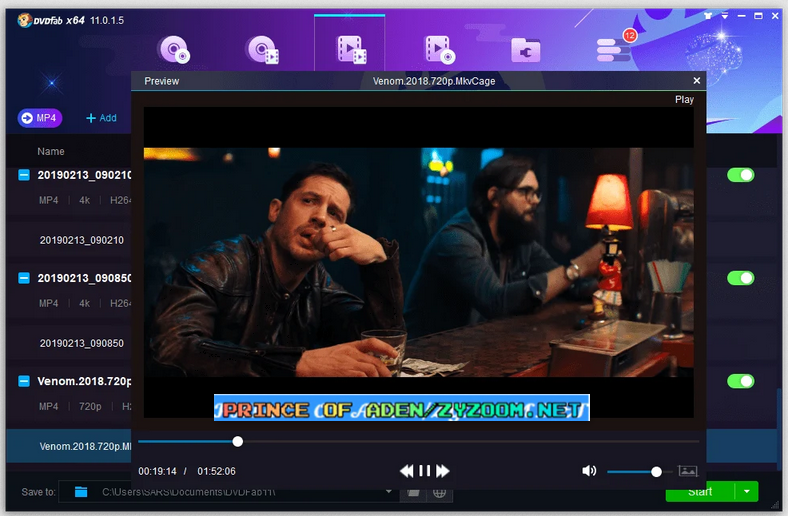The image size is (788, 516).
Task: Take a snapshot with the image icon
Action: (x=687, y=471)
